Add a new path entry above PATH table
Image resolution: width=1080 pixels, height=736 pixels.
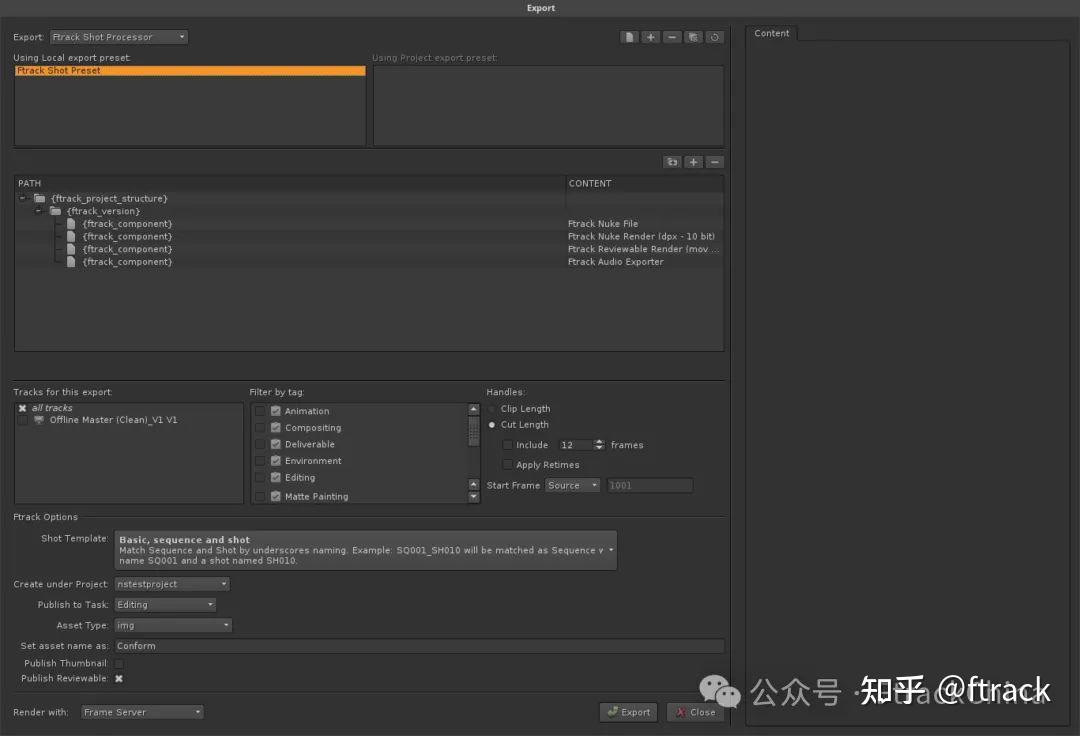(x=693, y=161)
